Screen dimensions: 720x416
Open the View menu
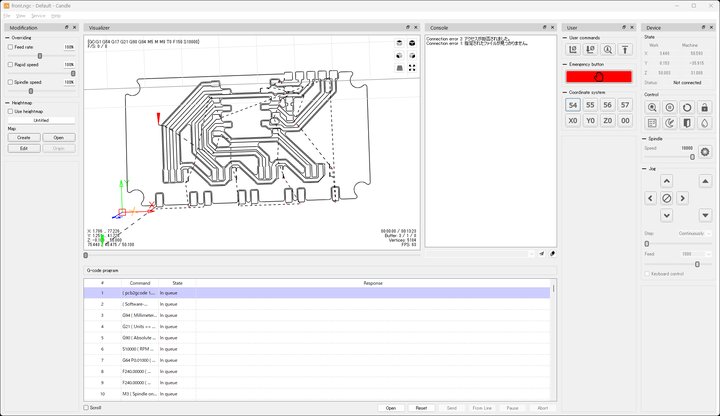pyautogui.click(x=21, y=16)
